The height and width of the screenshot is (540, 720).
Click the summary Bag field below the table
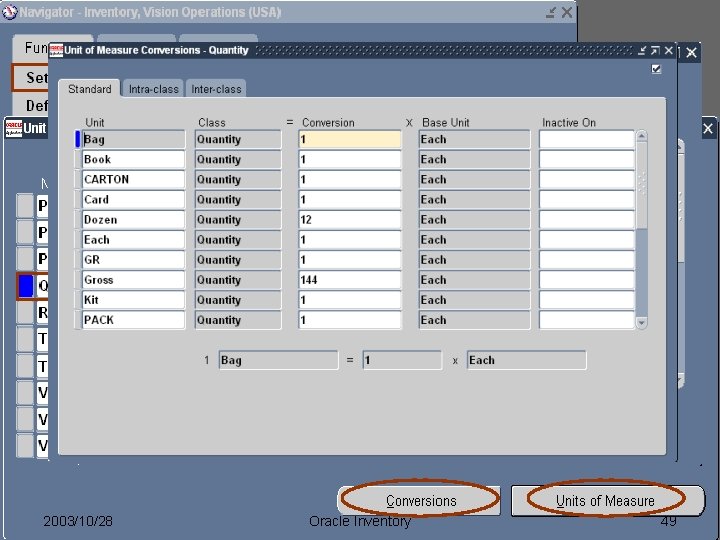point(278,360)
